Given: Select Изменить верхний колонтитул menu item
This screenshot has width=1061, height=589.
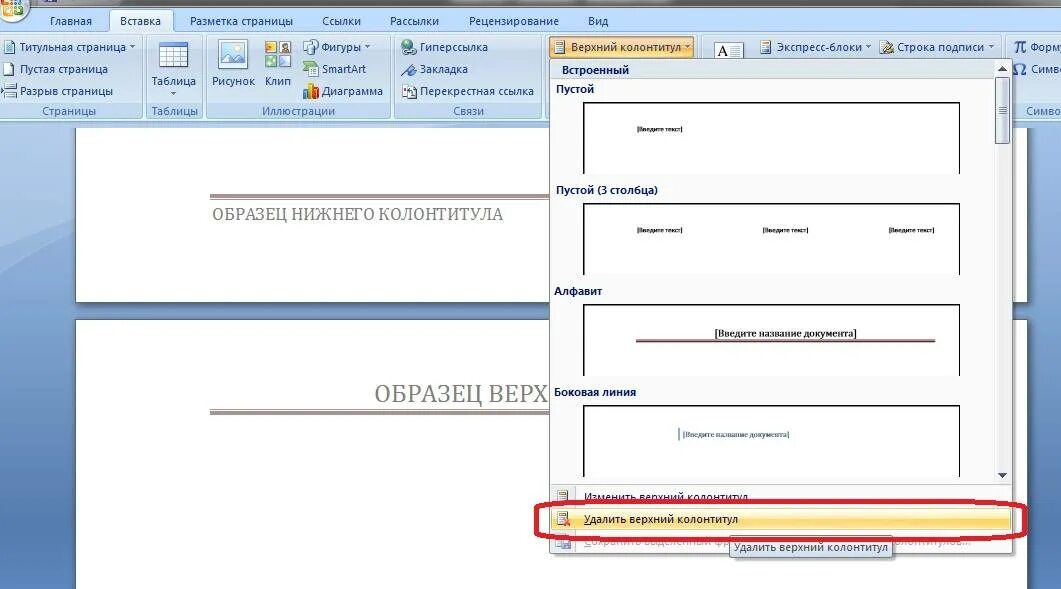Looking at the screenshot, I should (781, 496).
